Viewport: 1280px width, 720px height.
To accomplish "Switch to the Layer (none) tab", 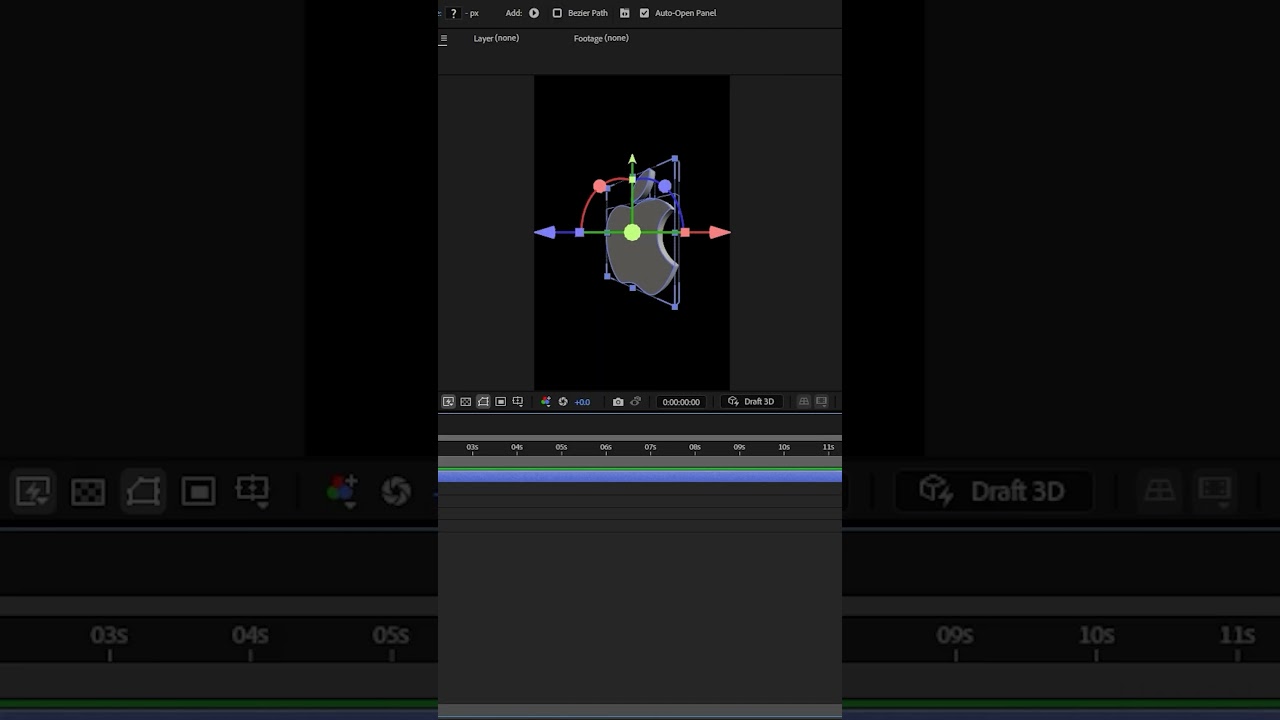I will pyautogui.click(x=496, y=38).
